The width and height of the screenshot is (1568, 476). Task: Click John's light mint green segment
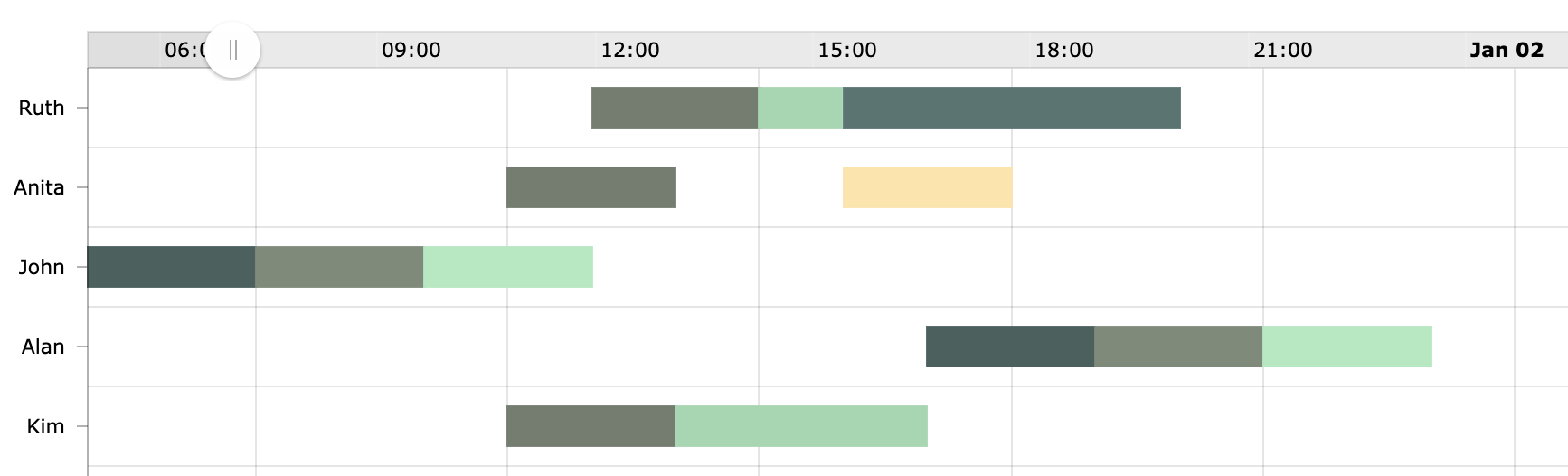click(508, 267)
